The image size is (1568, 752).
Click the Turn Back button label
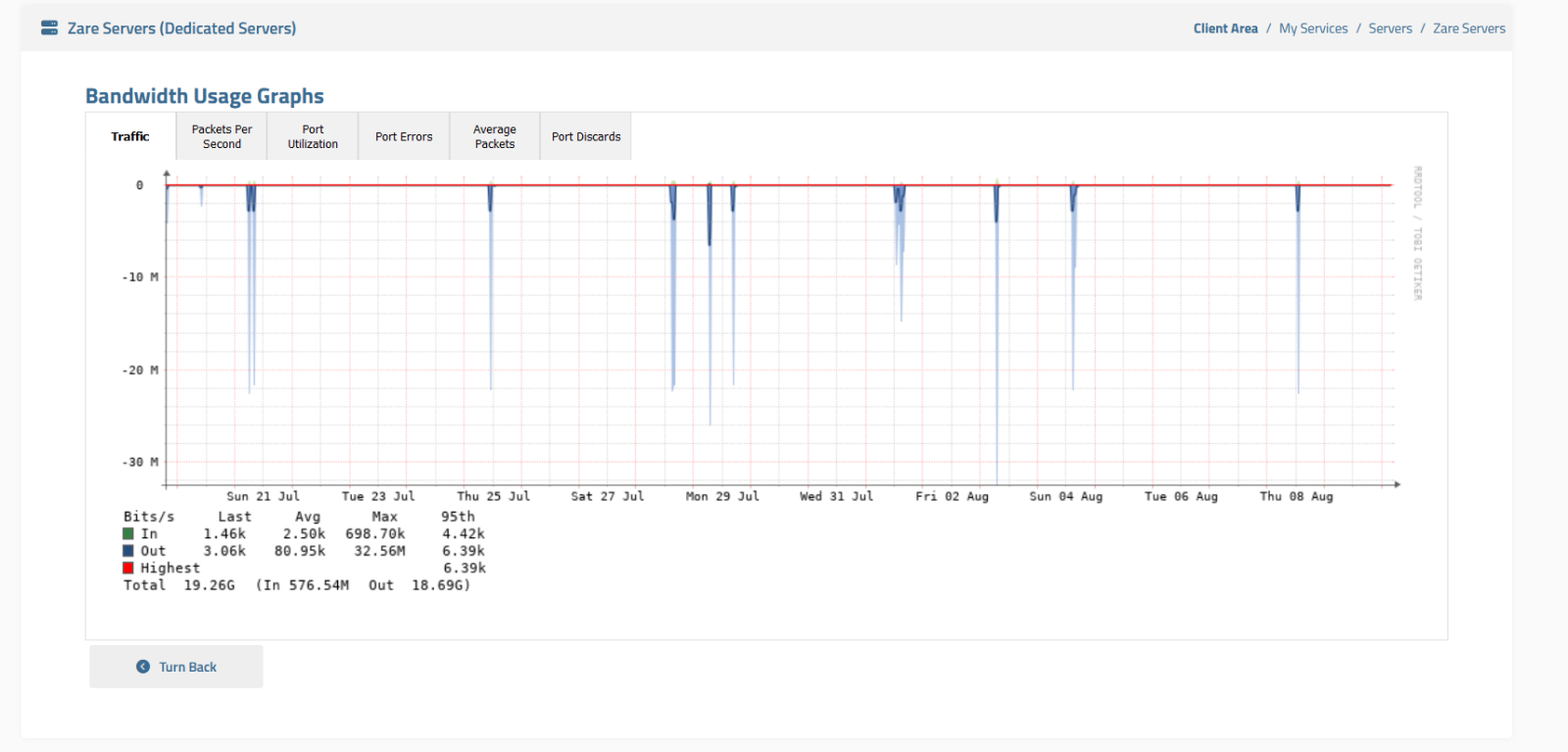[188, 667]
